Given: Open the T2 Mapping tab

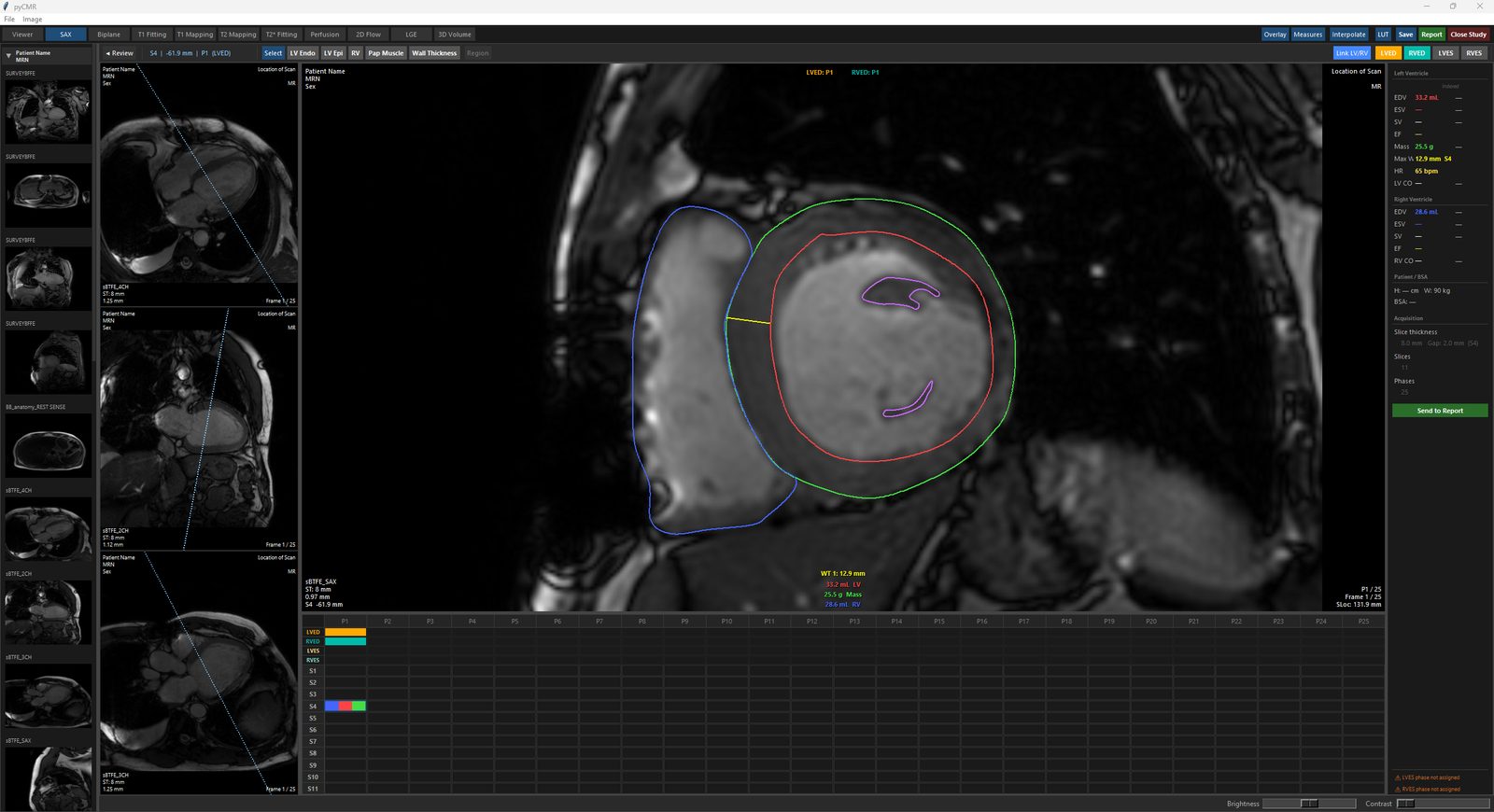Looking at the screenshot, I should pyautogui.click(x=238, y=35).
